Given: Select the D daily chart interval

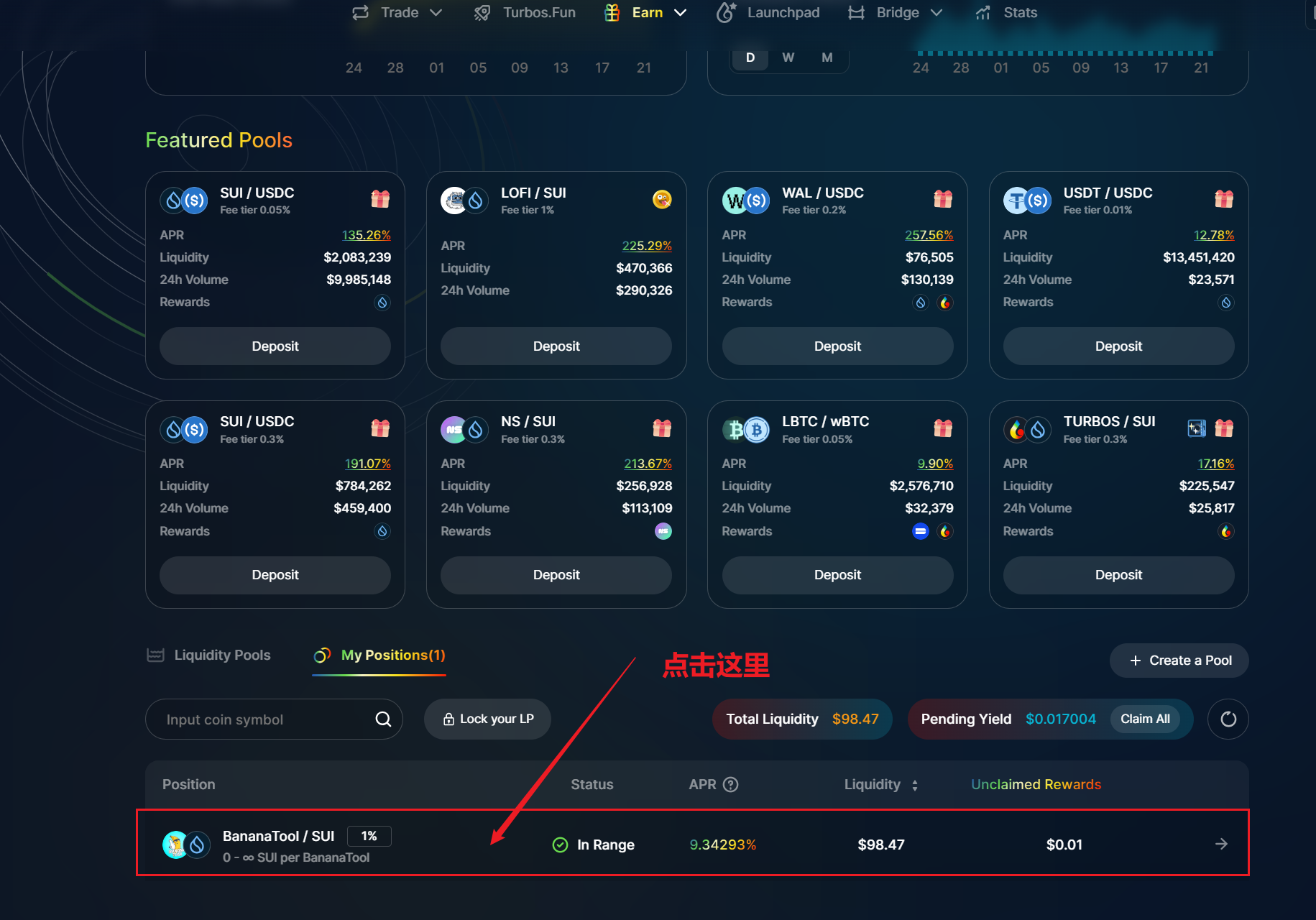Looking at the screenshot, I should tap(750, 57).
